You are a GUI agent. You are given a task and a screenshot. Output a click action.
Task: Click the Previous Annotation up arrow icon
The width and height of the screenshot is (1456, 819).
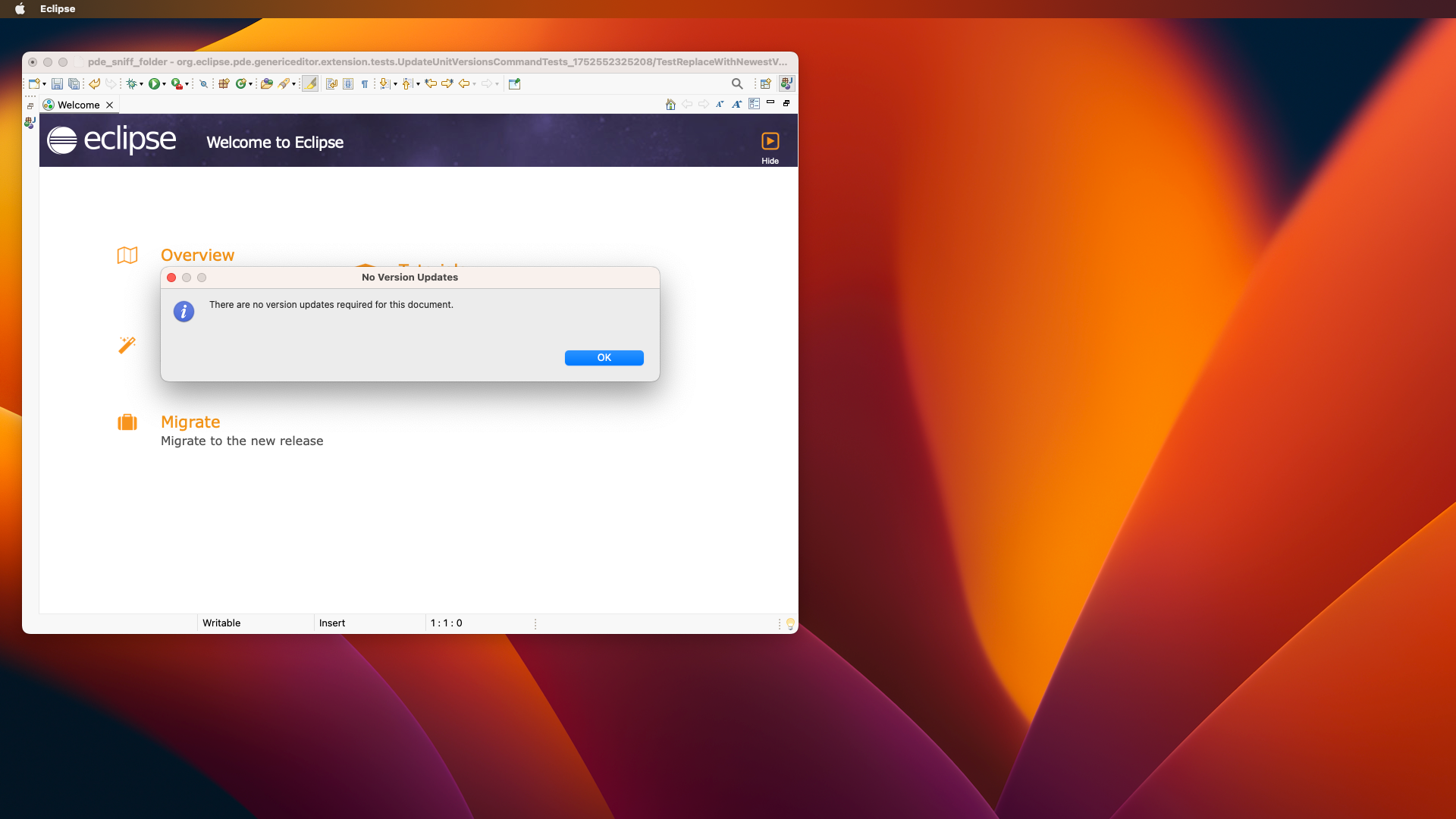(x=407, y=83)
